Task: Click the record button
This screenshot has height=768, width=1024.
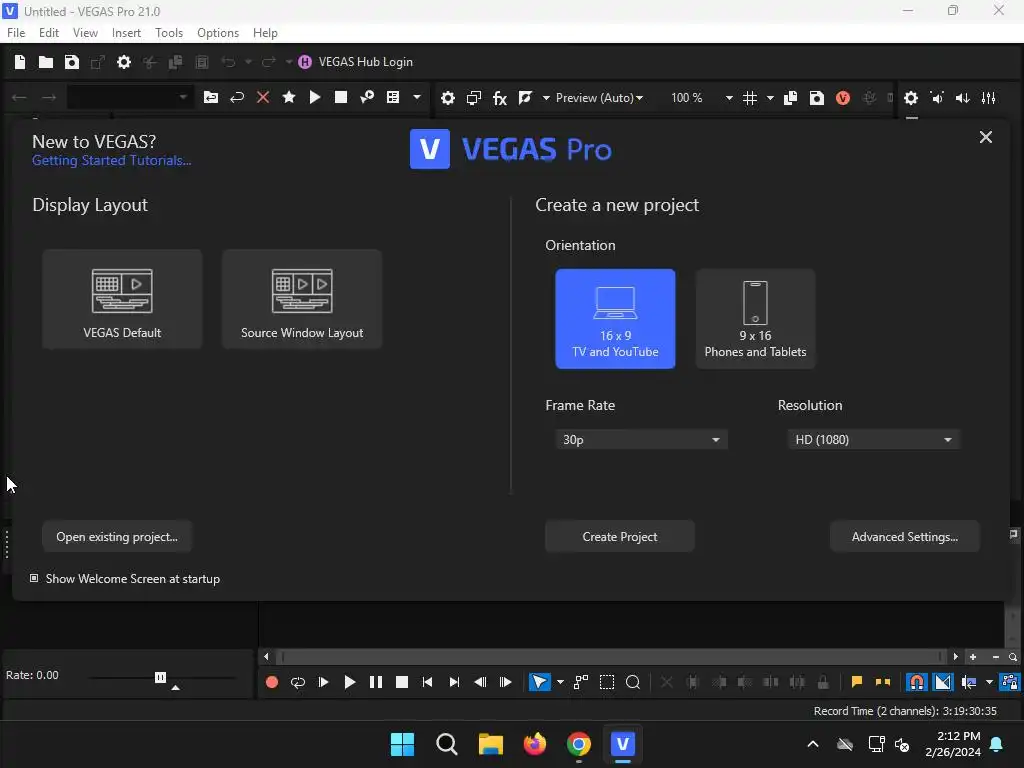Action: 272,682
